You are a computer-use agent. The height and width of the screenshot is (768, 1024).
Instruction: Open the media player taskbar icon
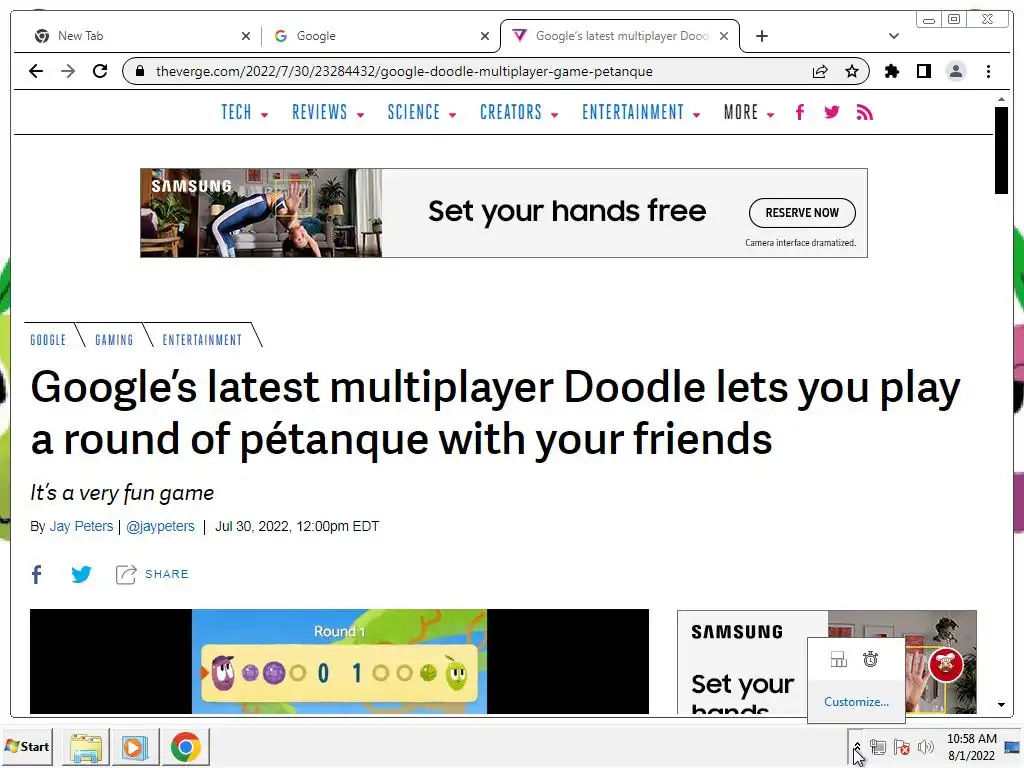(135, 747)
